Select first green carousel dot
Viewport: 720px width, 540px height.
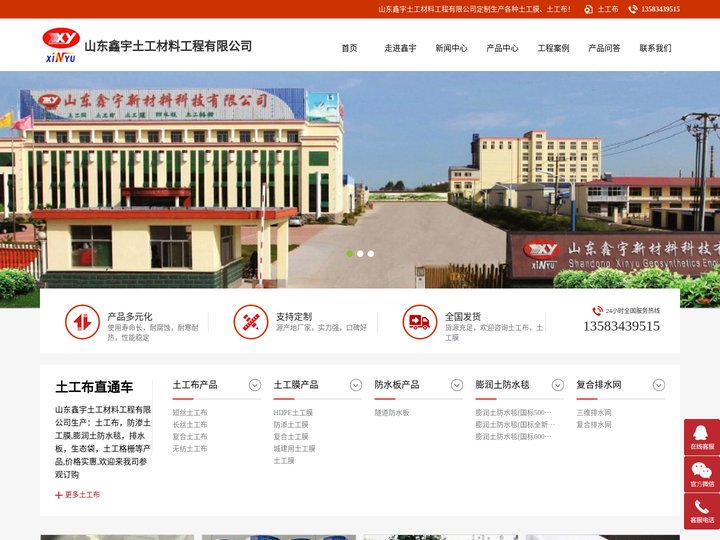pyautogui.click(x=349, y=253)
